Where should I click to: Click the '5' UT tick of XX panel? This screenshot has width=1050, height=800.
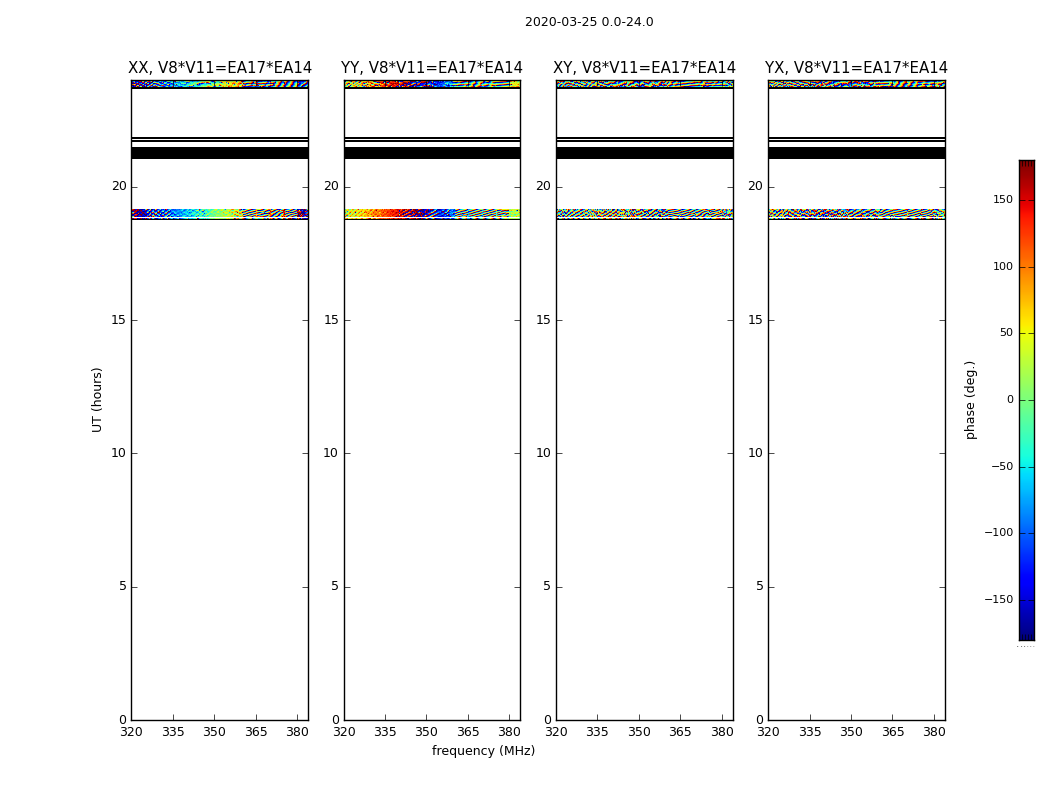[x=123, y=586]
